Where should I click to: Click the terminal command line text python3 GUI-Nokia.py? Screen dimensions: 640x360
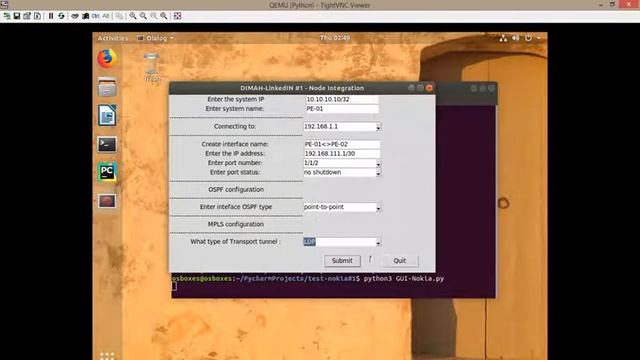[x=403, y=278]
